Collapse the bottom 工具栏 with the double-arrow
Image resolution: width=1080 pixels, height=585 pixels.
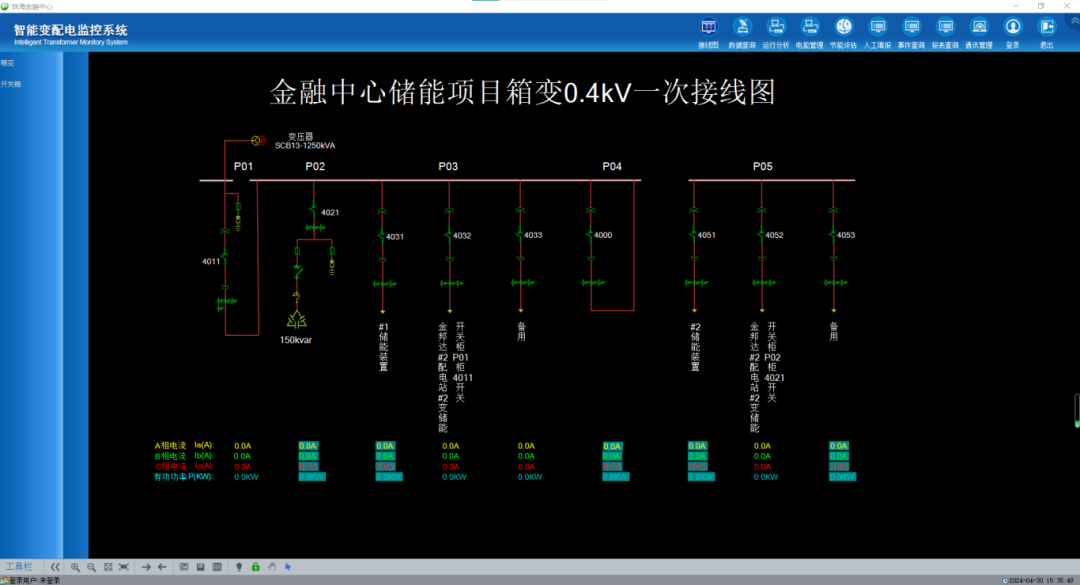point(55,567)
